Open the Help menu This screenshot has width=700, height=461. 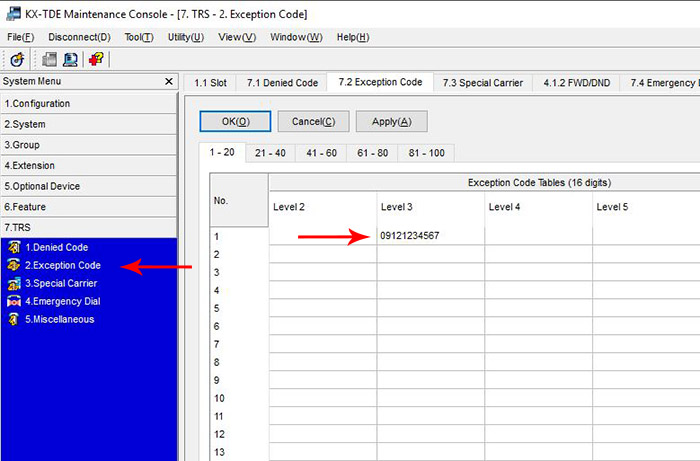click(353, 37)
